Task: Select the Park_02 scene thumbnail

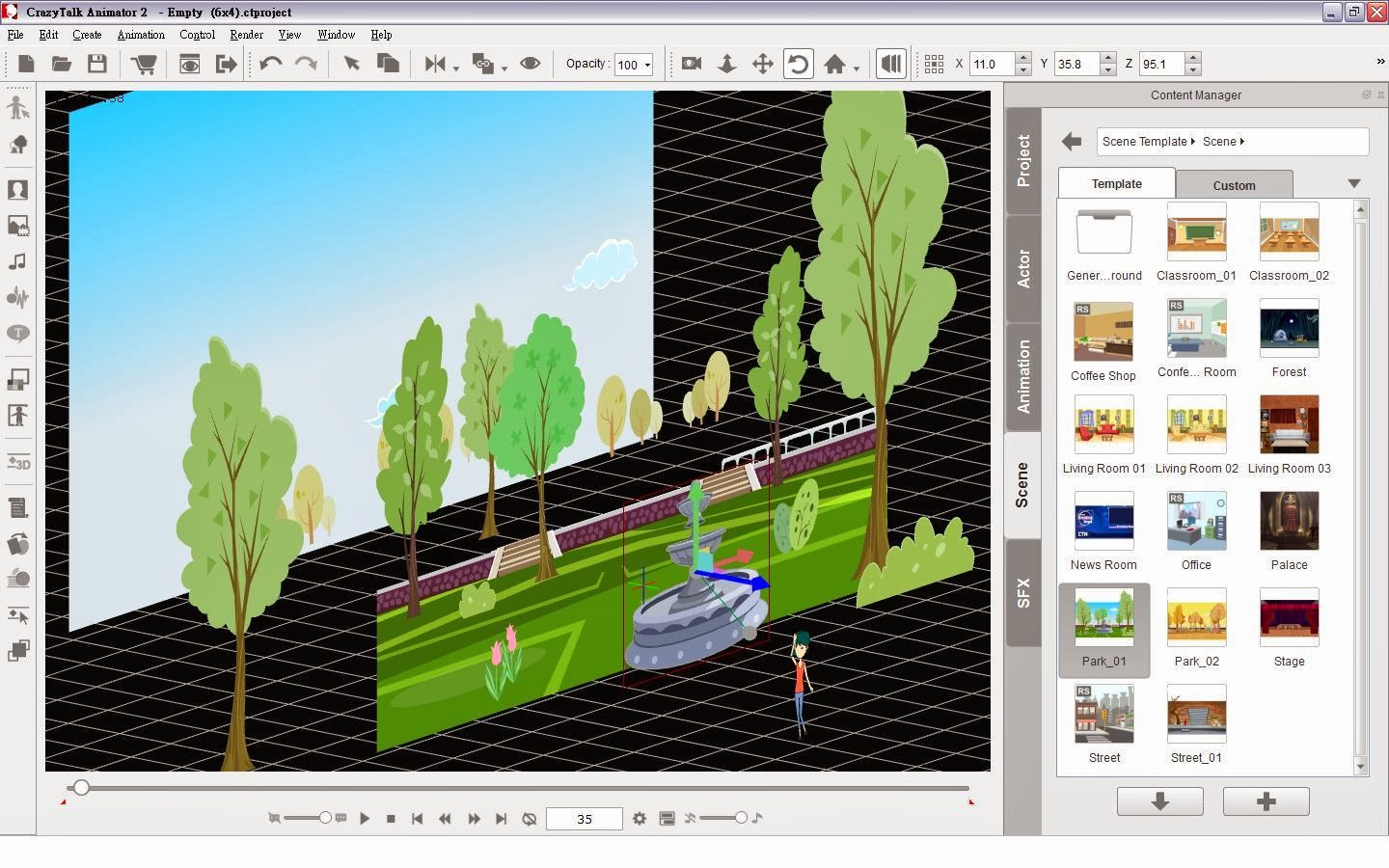Action: click(x=1196, y=627)
